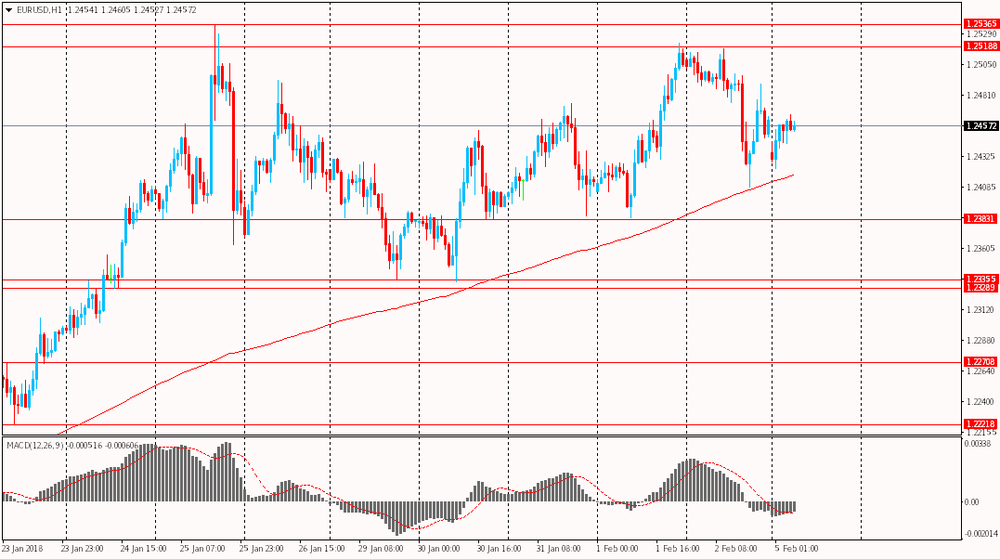Screen dimensions: 1000x559
Task: Click the 30 Jan 16:00 time label
Action: [x=499, y=548]
